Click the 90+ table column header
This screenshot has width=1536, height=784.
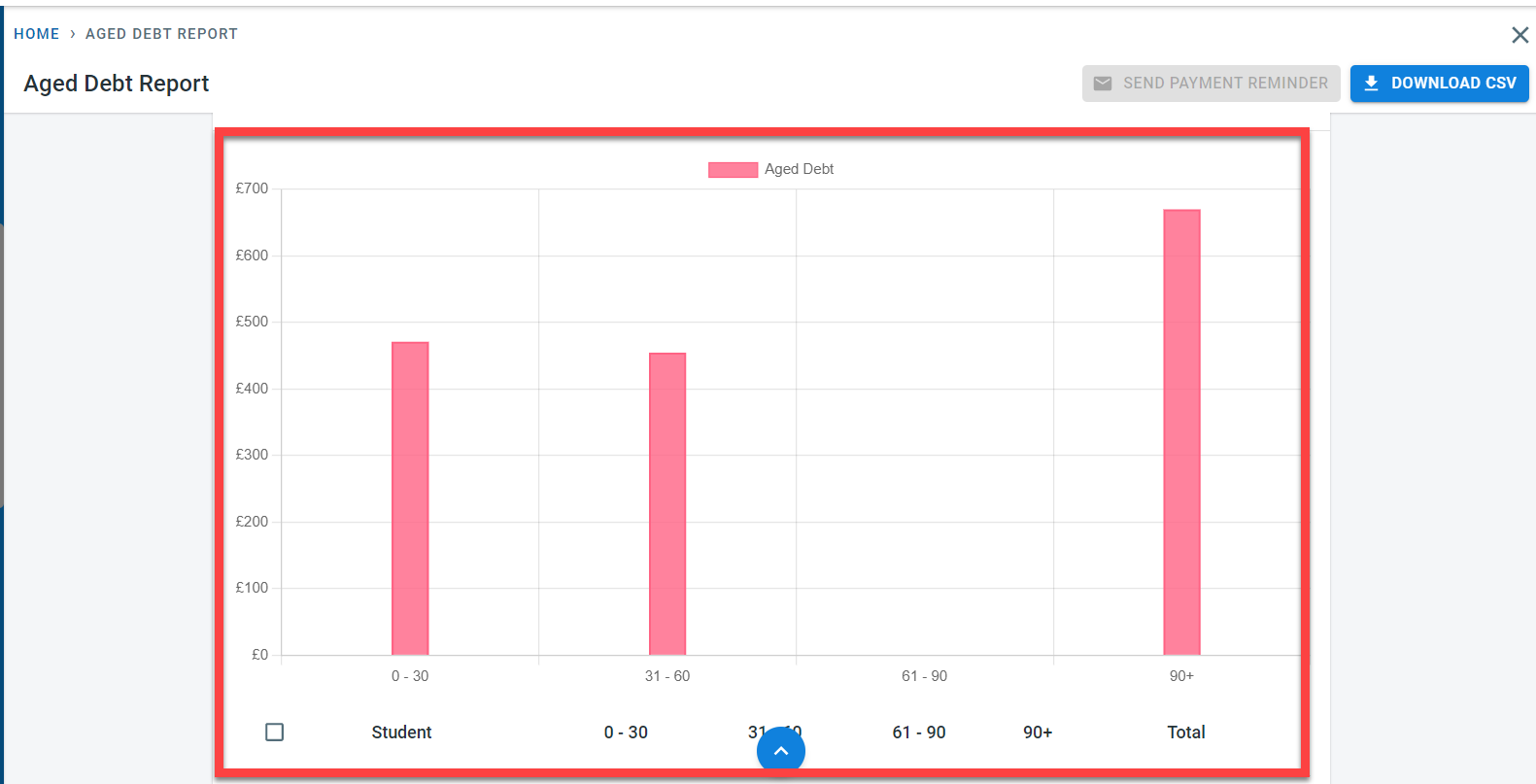[1038, 733]
